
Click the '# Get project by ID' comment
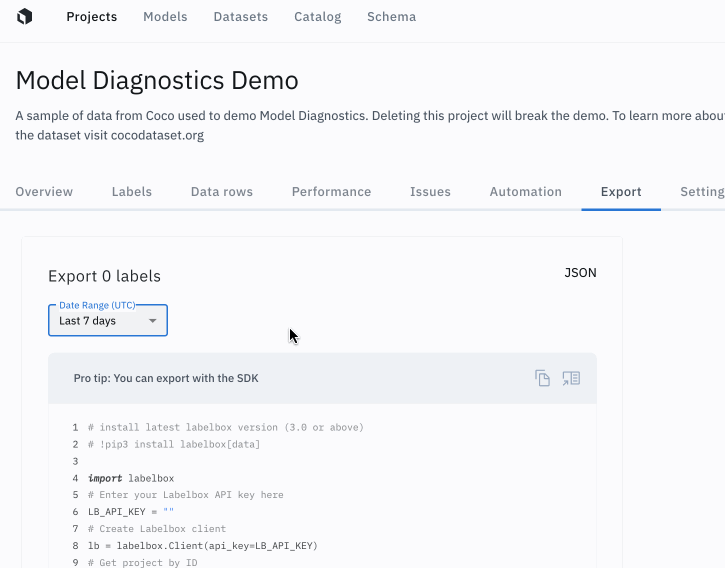point(142,562)
